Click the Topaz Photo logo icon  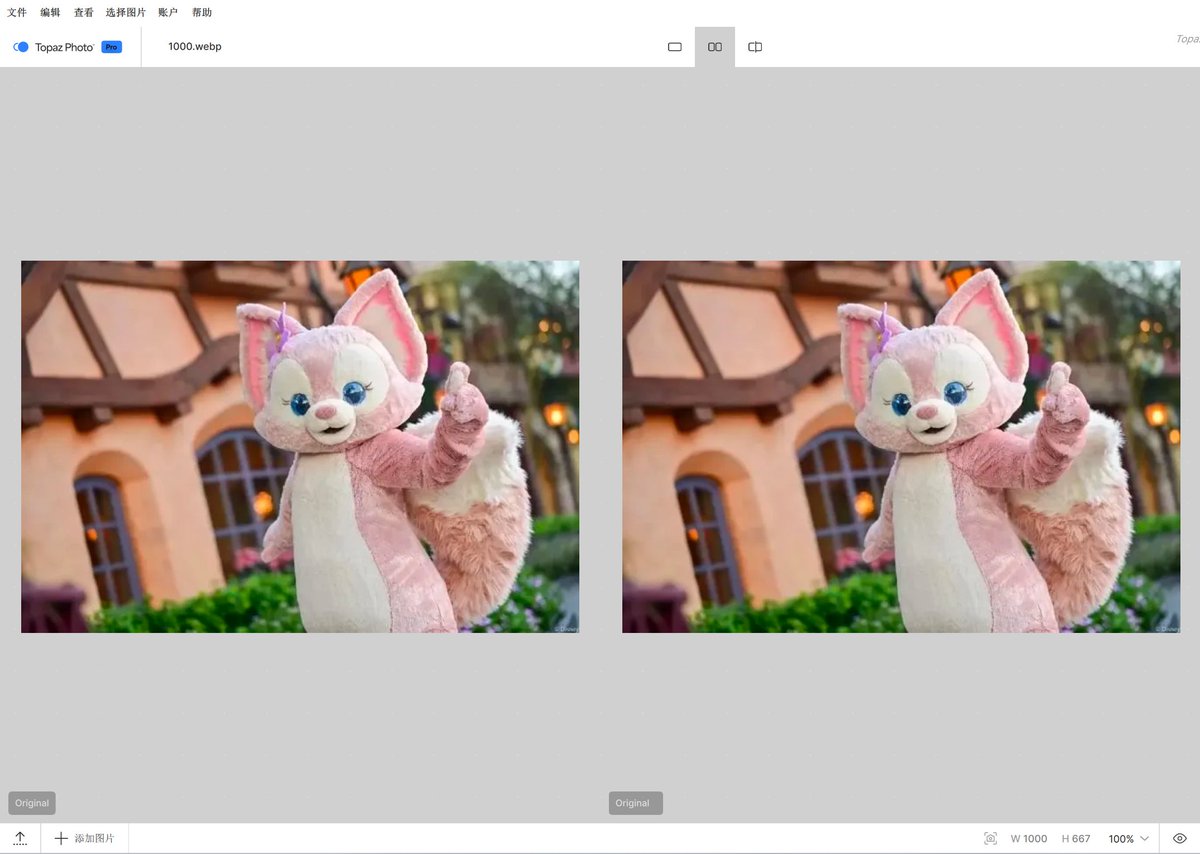click(x=21, y=47)
